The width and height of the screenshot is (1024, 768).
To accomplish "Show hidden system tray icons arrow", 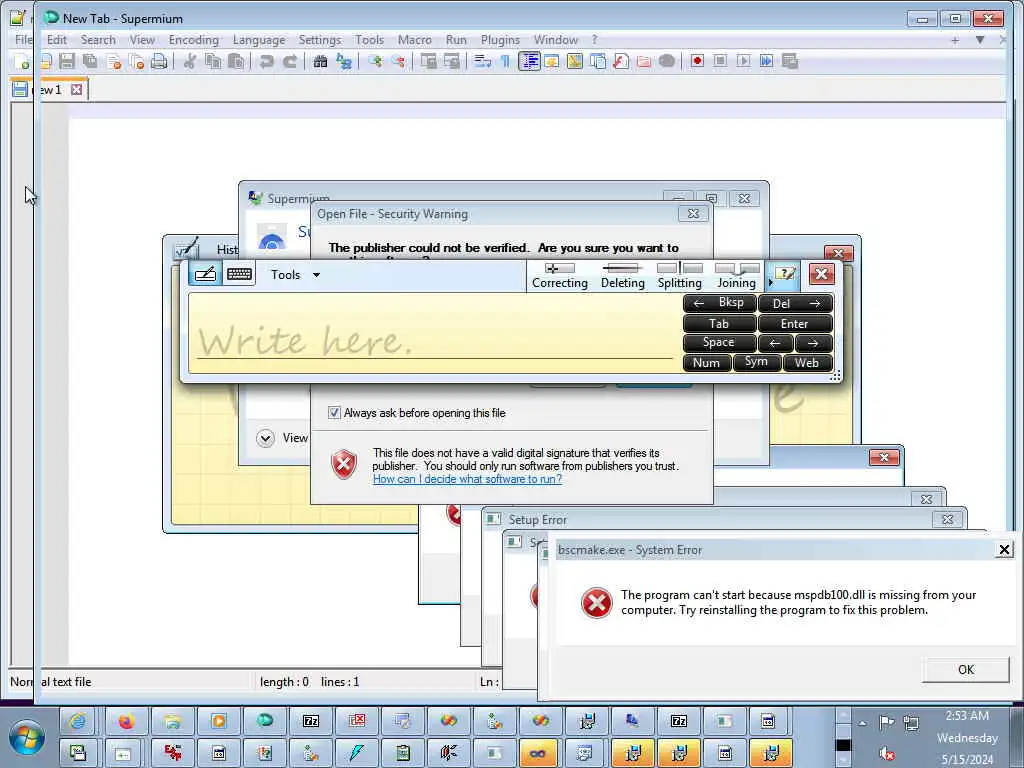I will (x=863, y=723).
